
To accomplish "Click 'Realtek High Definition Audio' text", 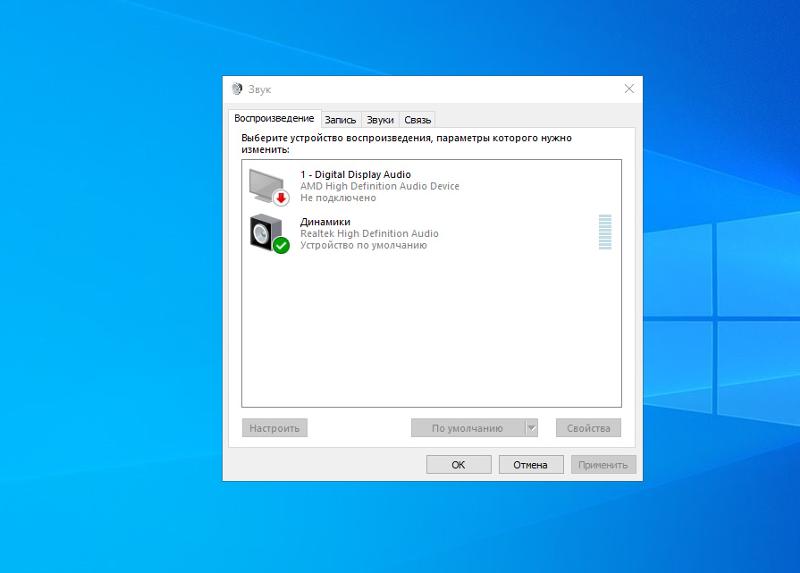I will pos(369,234).
